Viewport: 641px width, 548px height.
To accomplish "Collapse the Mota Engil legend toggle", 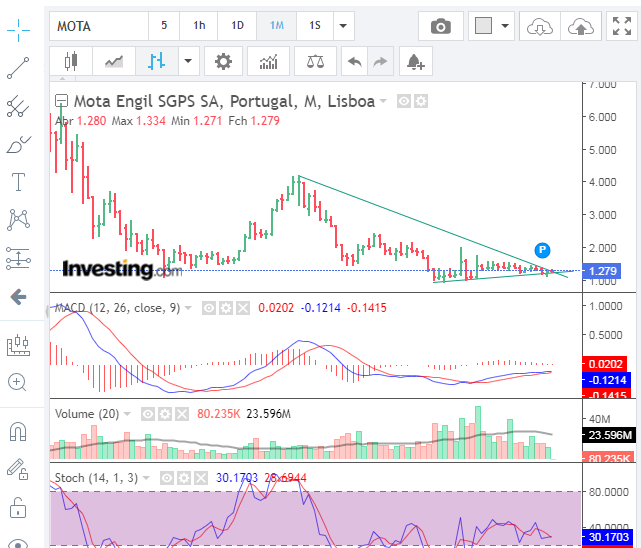I will pos(61,101).
